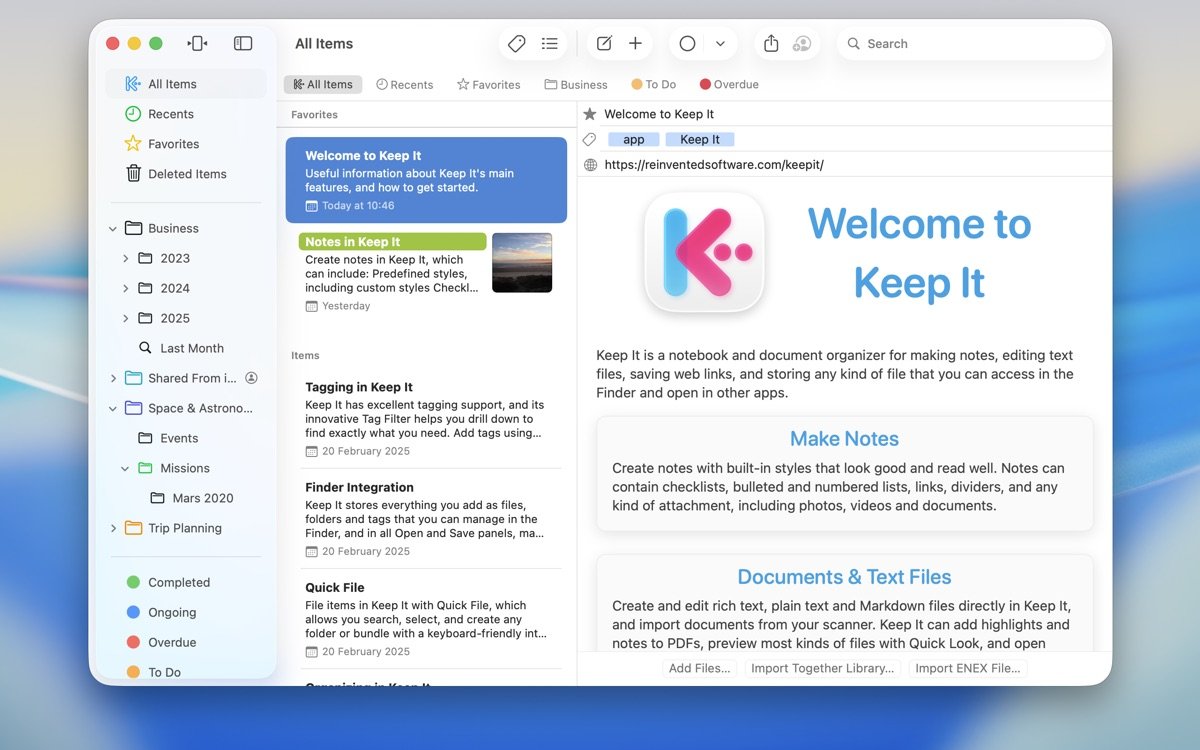Screen dimensions: 1200x750
Task: Collapse the Missions folder
Action: 124,468
